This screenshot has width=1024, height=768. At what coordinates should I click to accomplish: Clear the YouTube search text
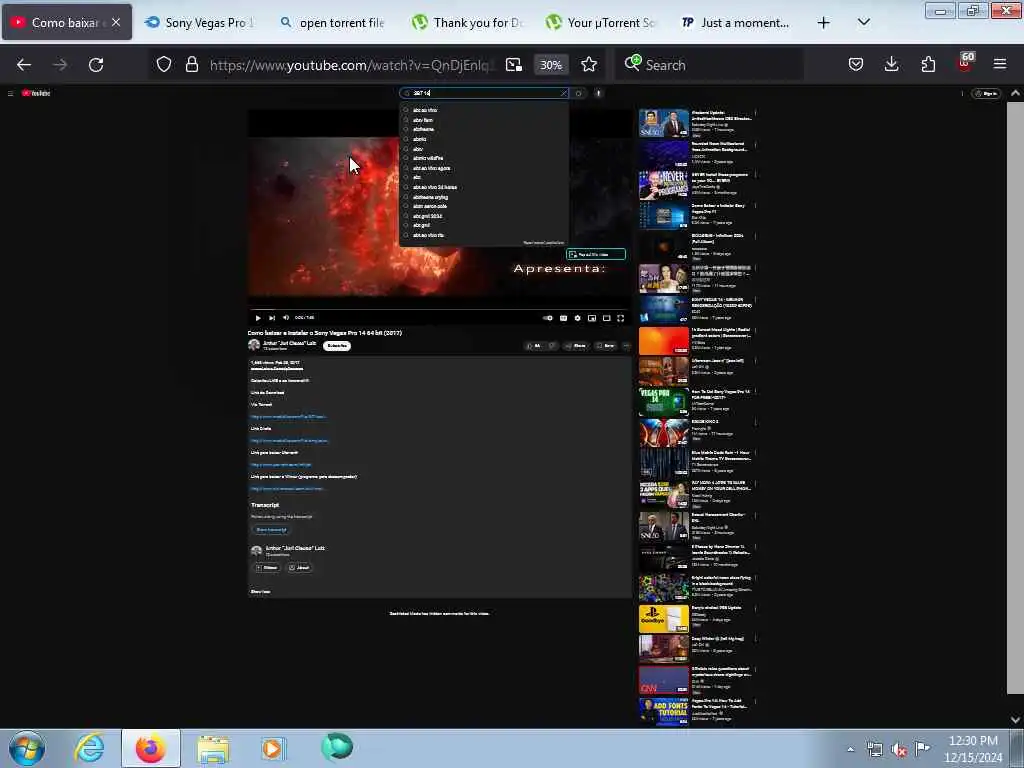click(x=564, y=93)
